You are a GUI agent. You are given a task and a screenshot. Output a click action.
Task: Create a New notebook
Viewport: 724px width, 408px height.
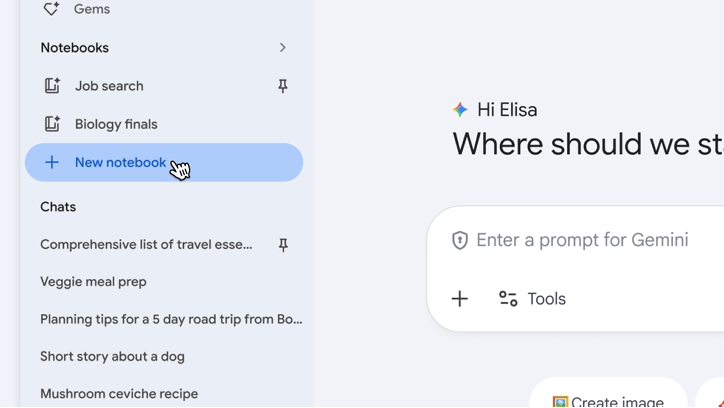tap(120, 162)
